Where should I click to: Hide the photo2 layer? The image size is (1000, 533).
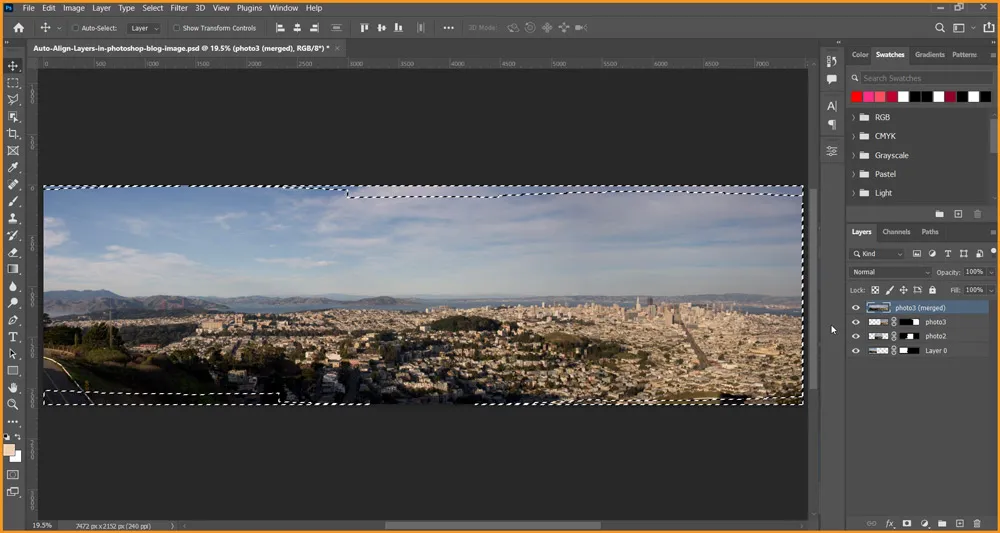pos(855,337)
